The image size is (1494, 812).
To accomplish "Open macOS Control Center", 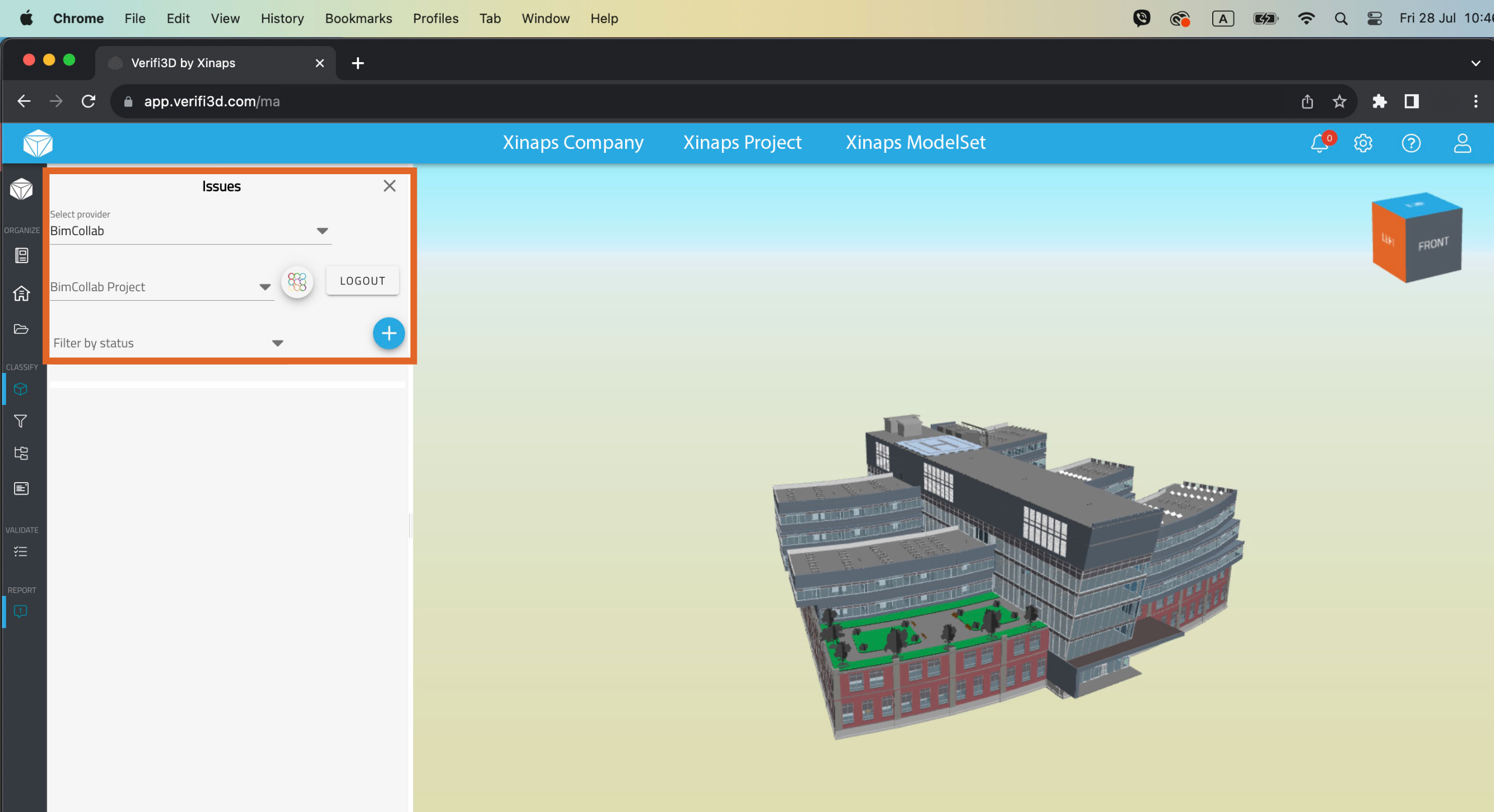I will coord(1375,18).
